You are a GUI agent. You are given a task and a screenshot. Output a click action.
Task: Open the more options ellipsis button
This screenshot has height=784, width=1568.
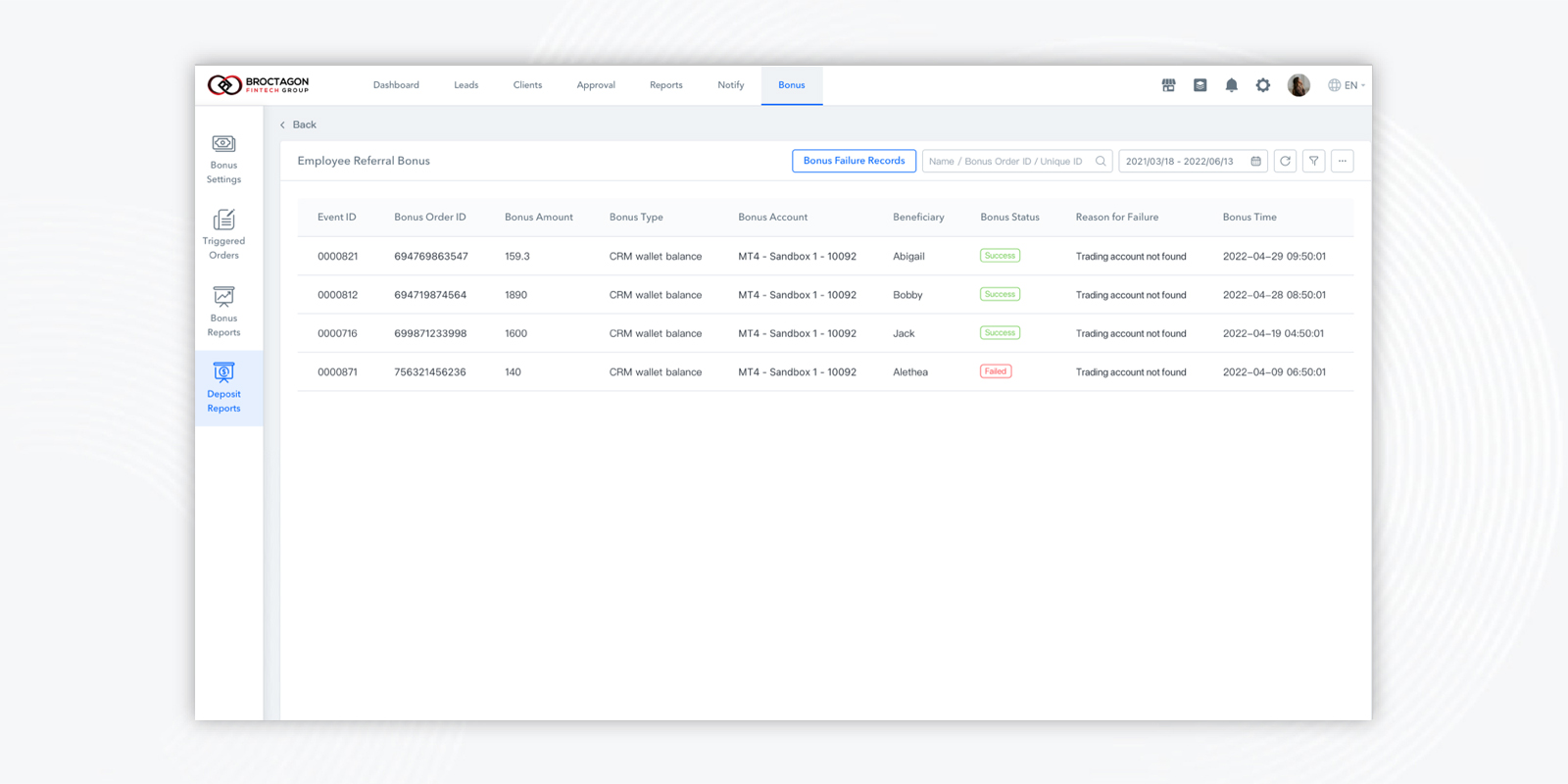1343,161
